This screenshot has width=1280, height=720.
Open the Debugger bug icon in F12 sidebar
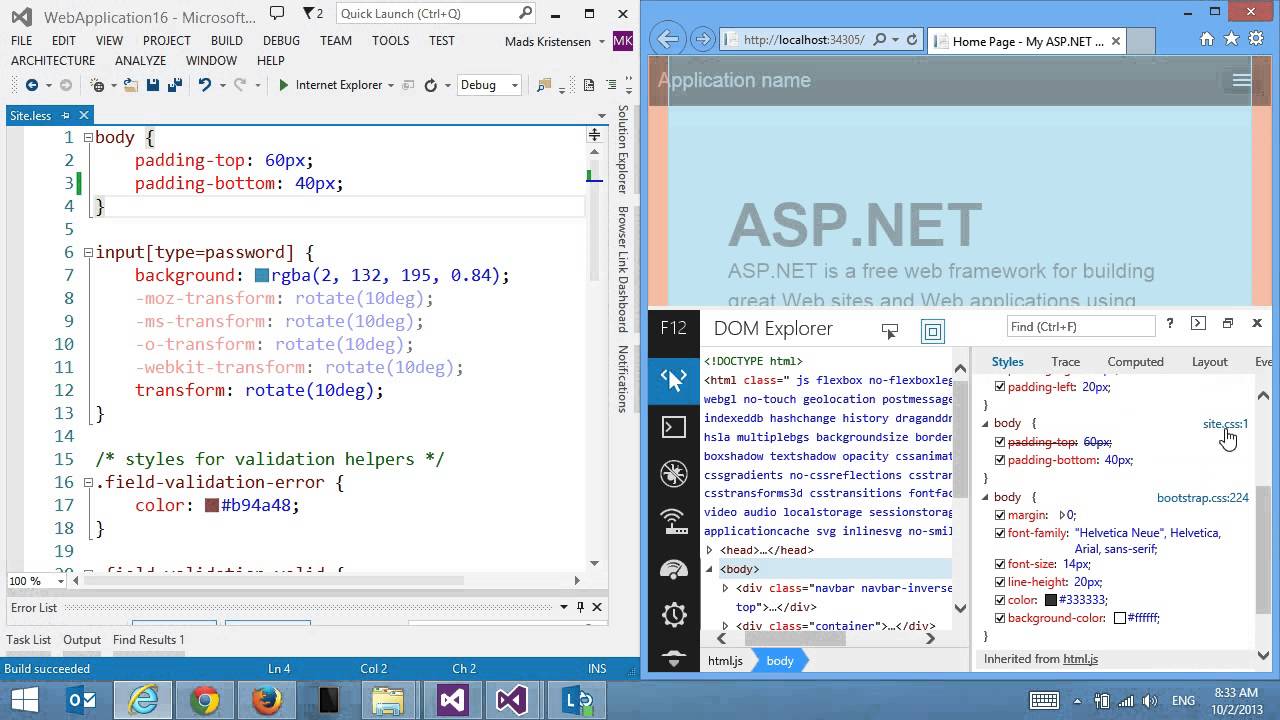(673, 473)
